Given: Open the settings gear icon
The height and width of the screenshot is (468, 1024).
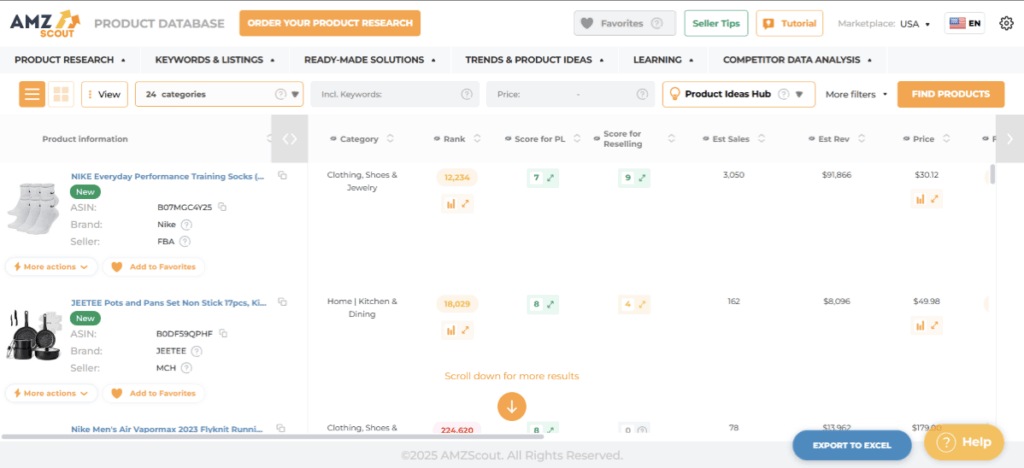Looking at the screenshot, I should pos(1006,23).
